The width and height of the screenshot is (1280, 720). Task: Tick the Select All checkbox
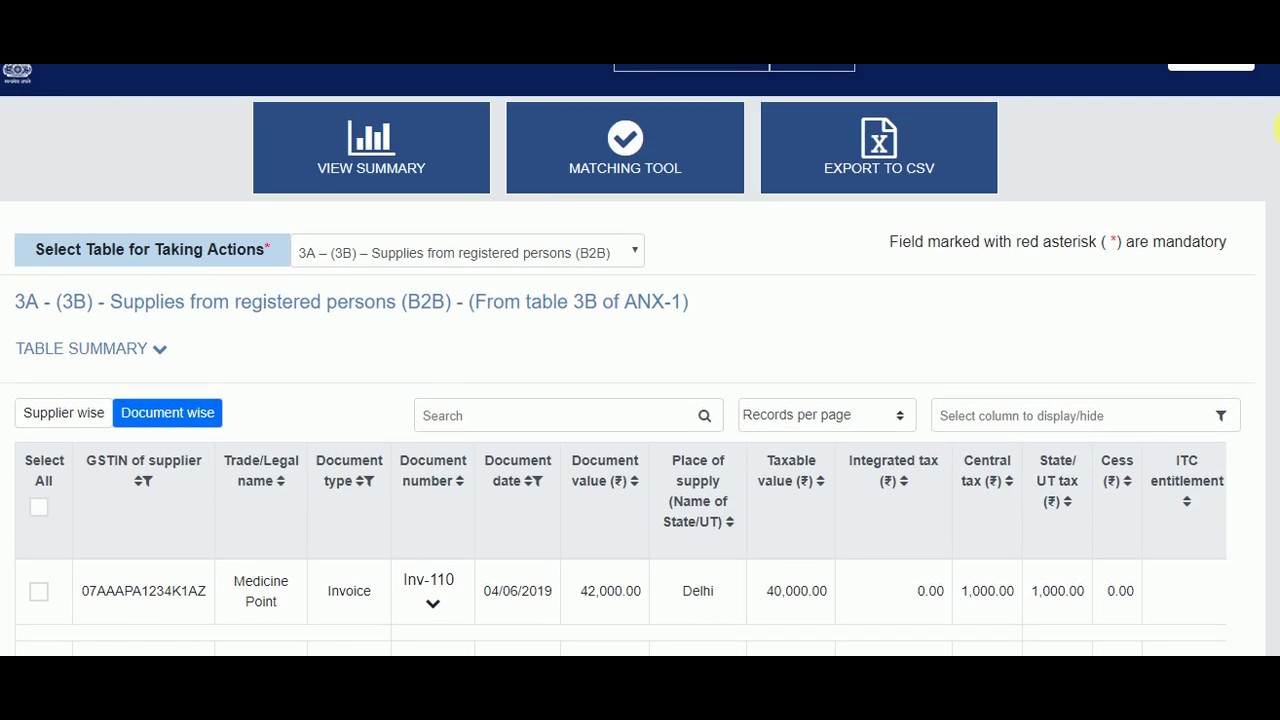point(39,507)
